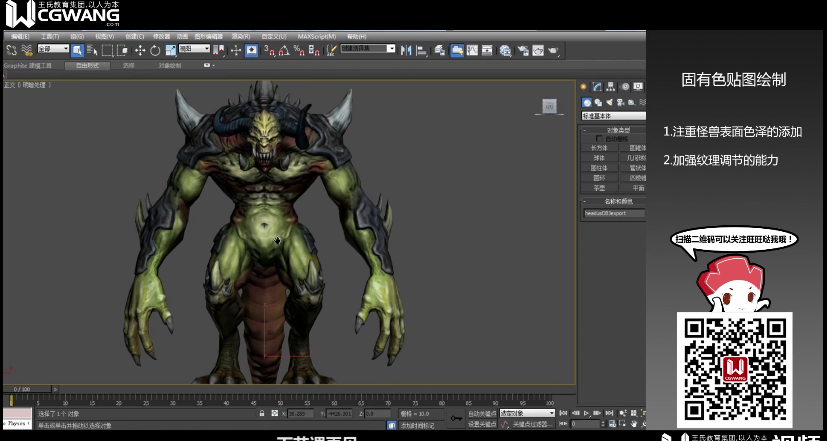Open the 视图 reference coordinate dropdown
The width and height of the screenshot is (827, 441).
tap(194, 49)
